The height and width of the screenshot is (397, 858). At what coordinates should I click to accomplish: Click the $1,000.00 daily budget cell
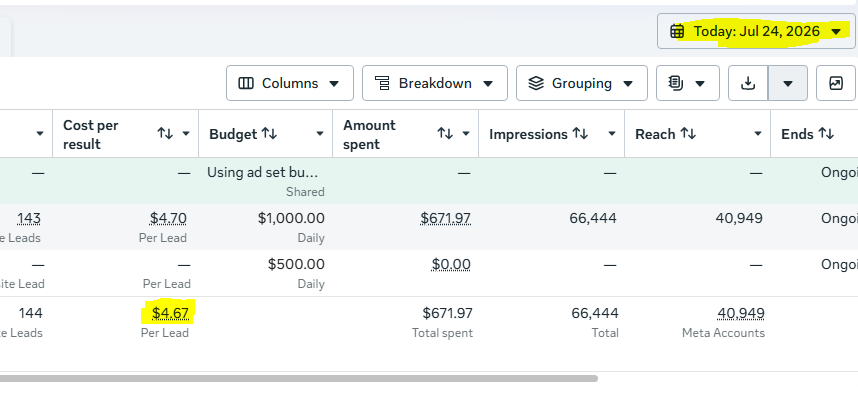tap(291, 219)
